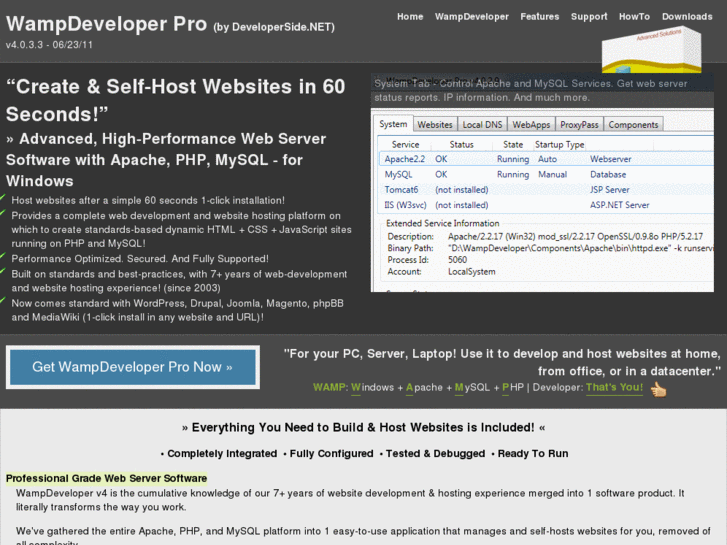This screenshot has height=545, width=727.
Task: Click "Professional Grade Web Server Software" heading
Action: point(106,478)
